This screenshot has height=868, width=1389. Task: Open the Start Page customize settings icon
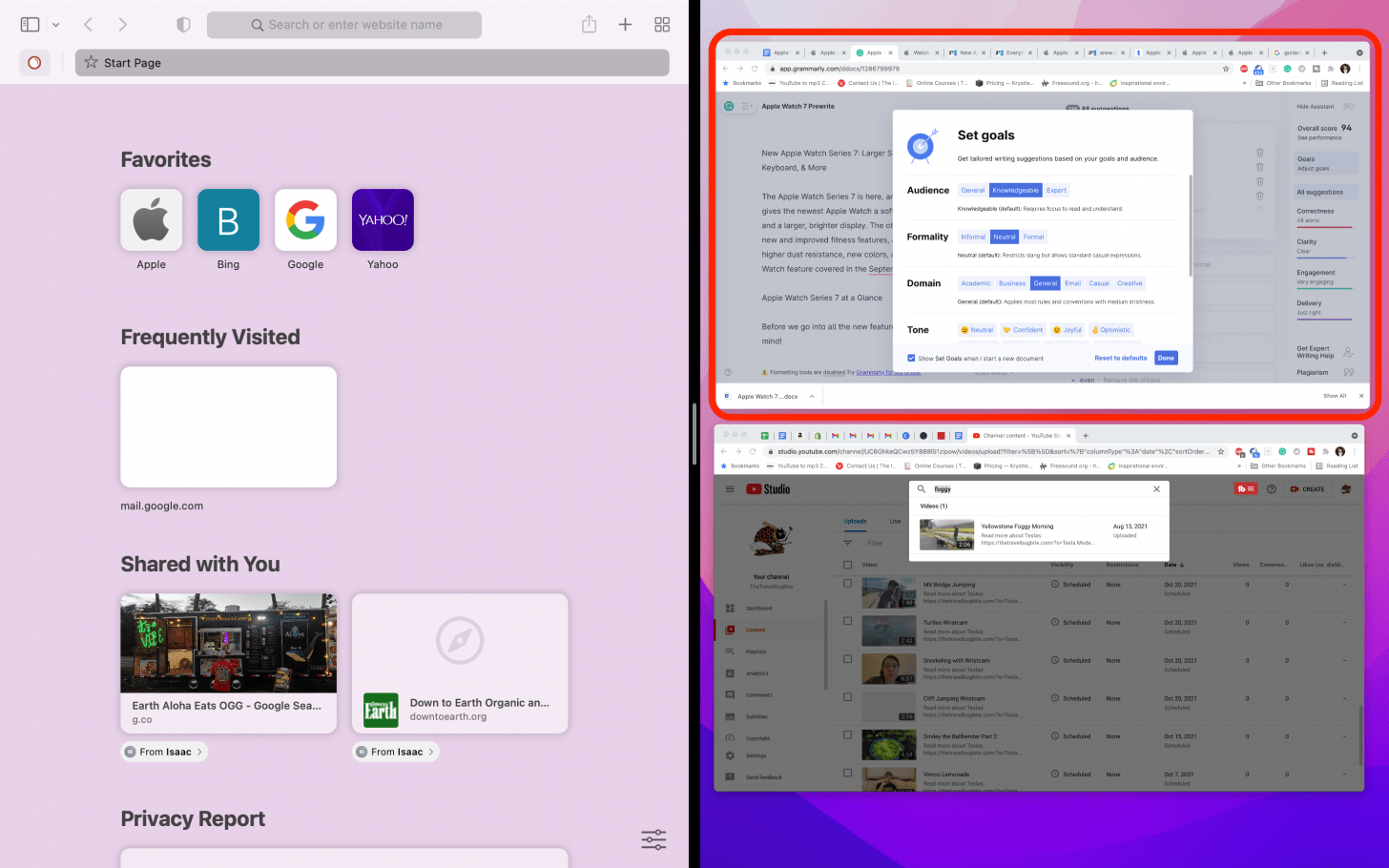(x=653, y=839)
